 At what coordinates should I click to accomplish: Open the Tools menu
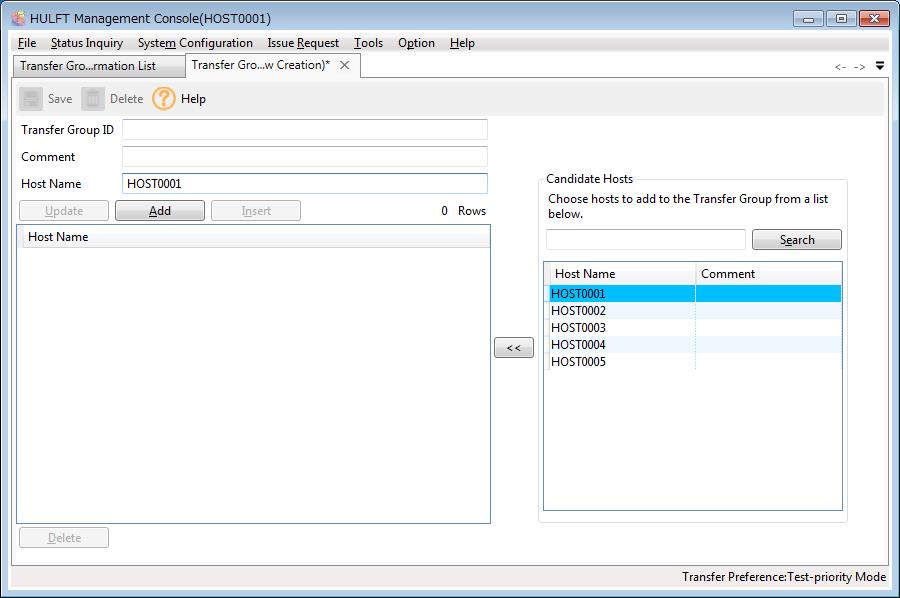[368, 43]
